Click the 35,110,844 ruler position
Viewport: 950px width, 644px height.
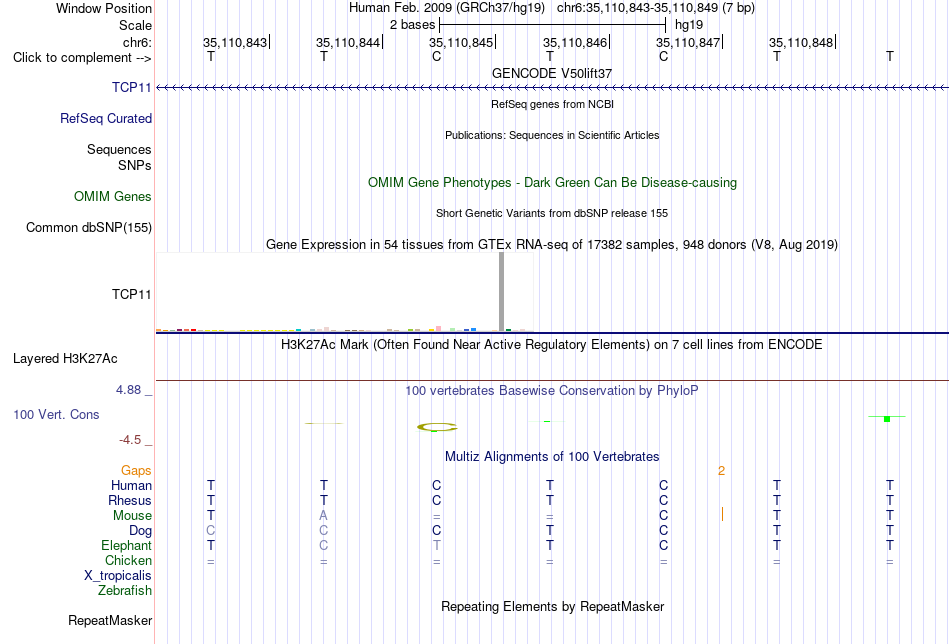pos(348,42)
